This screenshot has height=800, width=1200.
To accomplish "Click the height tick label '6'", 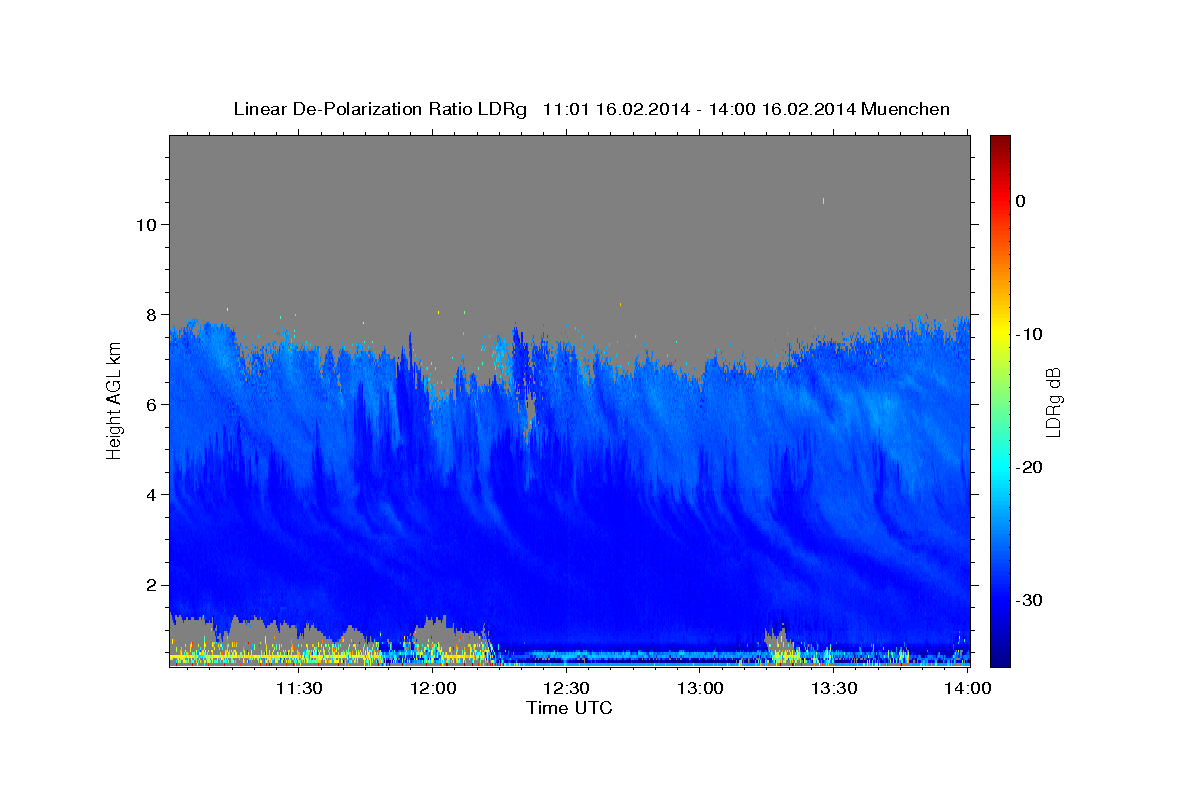I will (150, 404).
